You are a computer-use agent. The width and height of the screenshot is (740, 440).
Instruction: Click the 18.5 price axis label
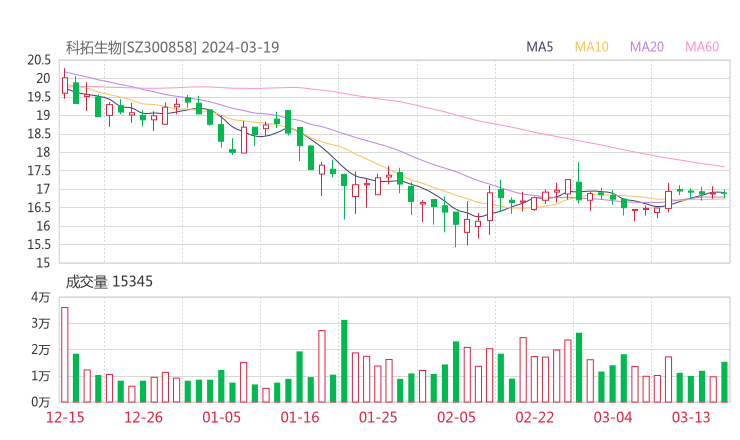pos(39,134)
